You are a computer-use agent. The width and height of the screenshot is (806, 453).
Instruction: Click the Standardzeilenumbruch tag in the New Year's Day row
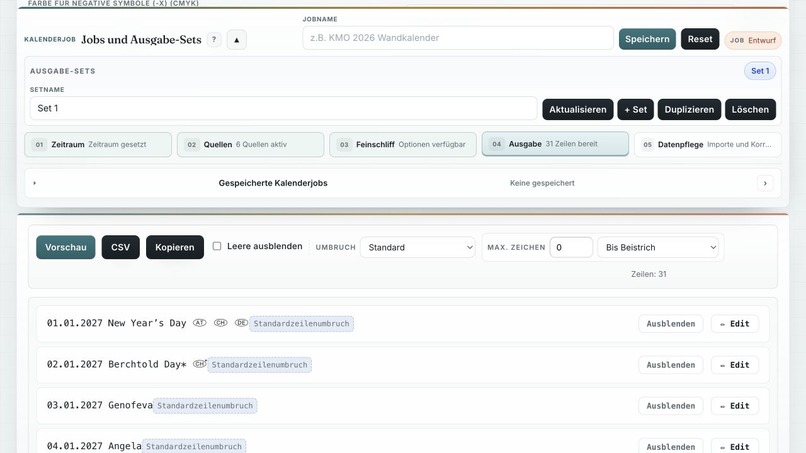coord(301,323)
